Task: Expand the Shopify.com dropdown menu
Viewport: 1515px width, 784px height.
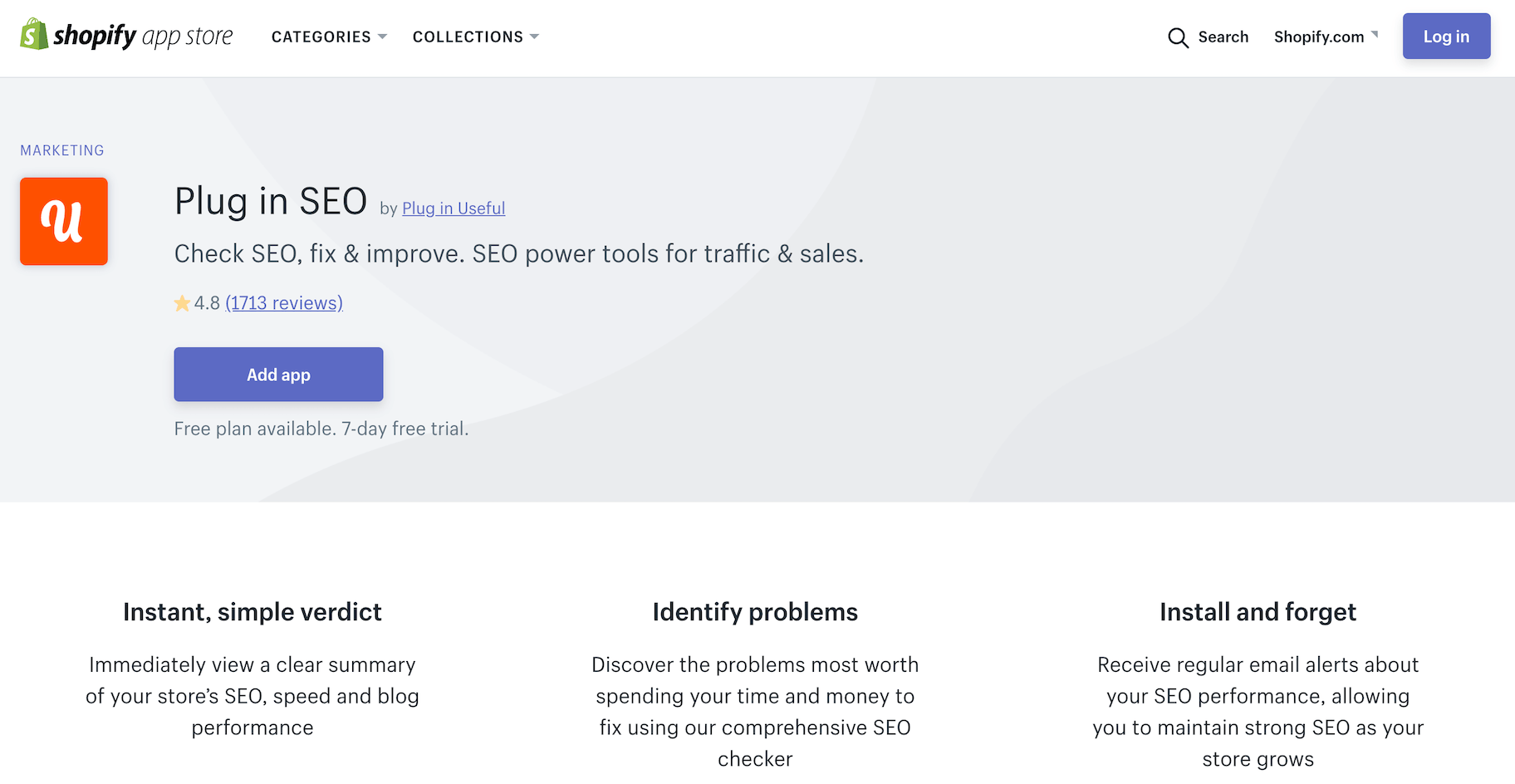Action: tap(1324, 37)
